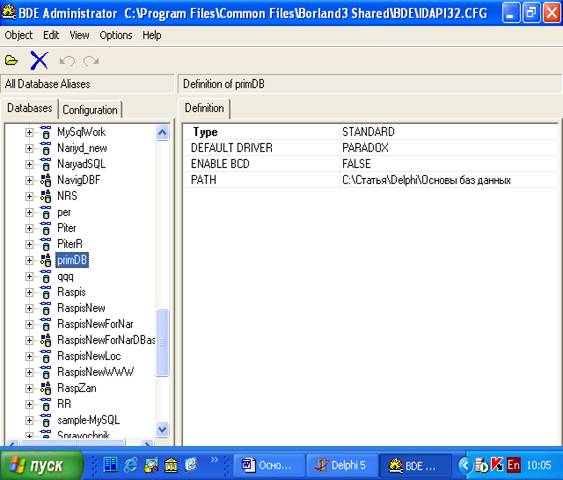
Task: Open the Options menu
Action: (x=116, y=35)
